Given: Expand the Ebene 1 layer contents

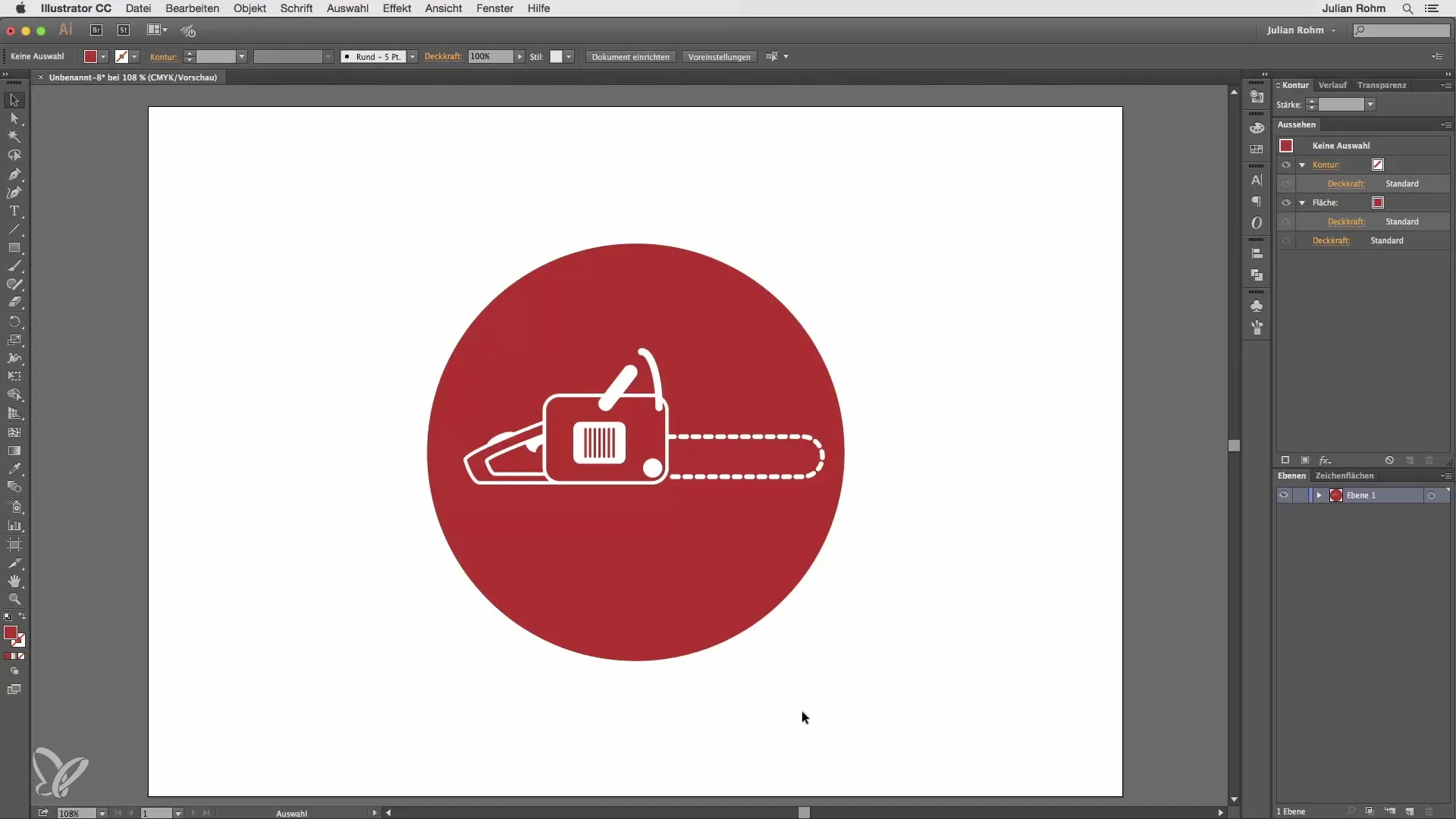Looking at the screenshot, I should [x=1319, y=495].
